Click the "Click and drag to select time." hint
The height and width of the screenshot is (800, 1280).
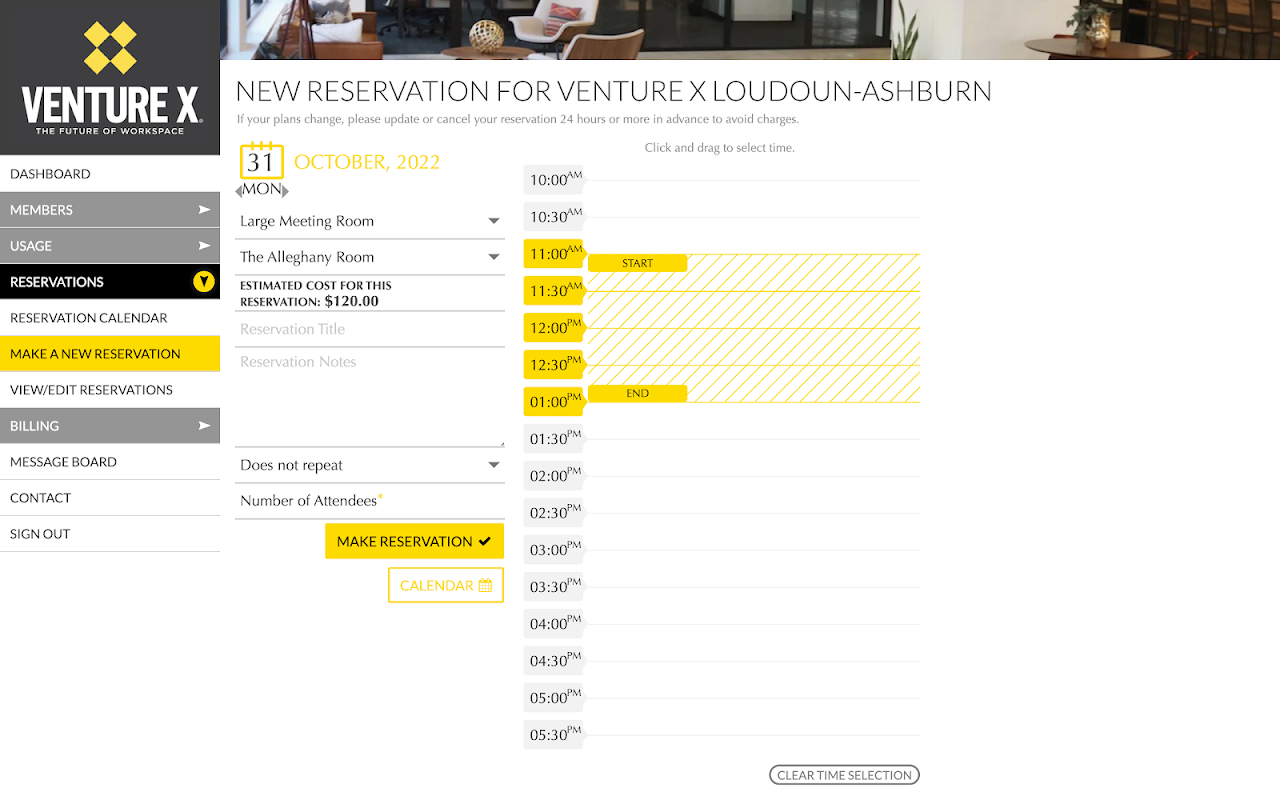[720, 148]
